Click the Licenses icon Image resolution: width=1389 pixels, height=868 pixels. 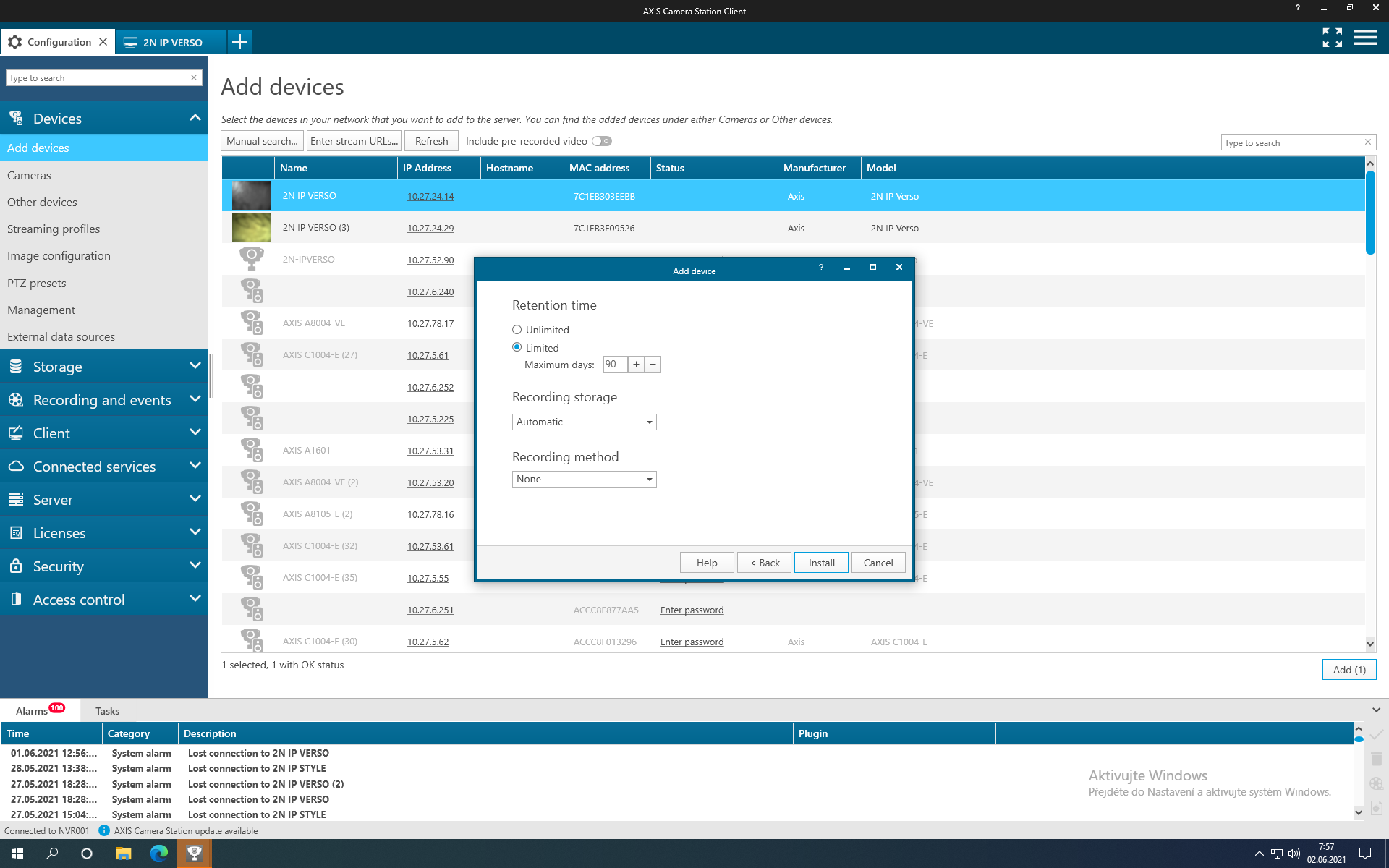click(x=16, y=532)
